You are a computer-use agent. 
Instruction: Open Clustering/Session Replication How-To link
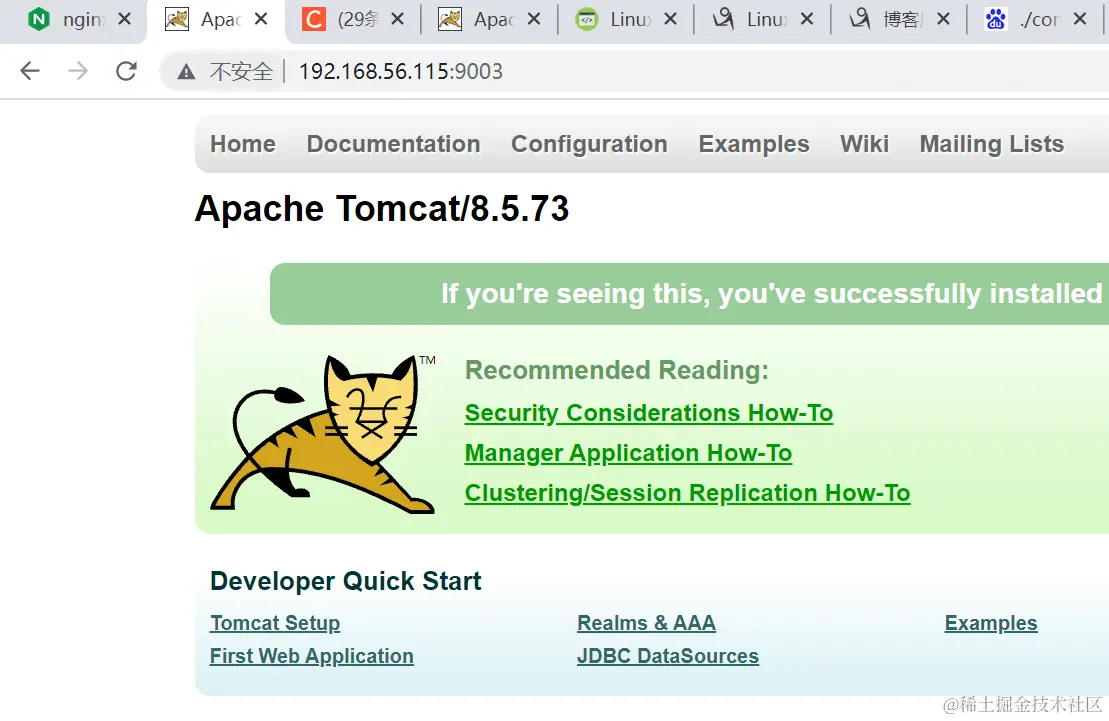687,493
